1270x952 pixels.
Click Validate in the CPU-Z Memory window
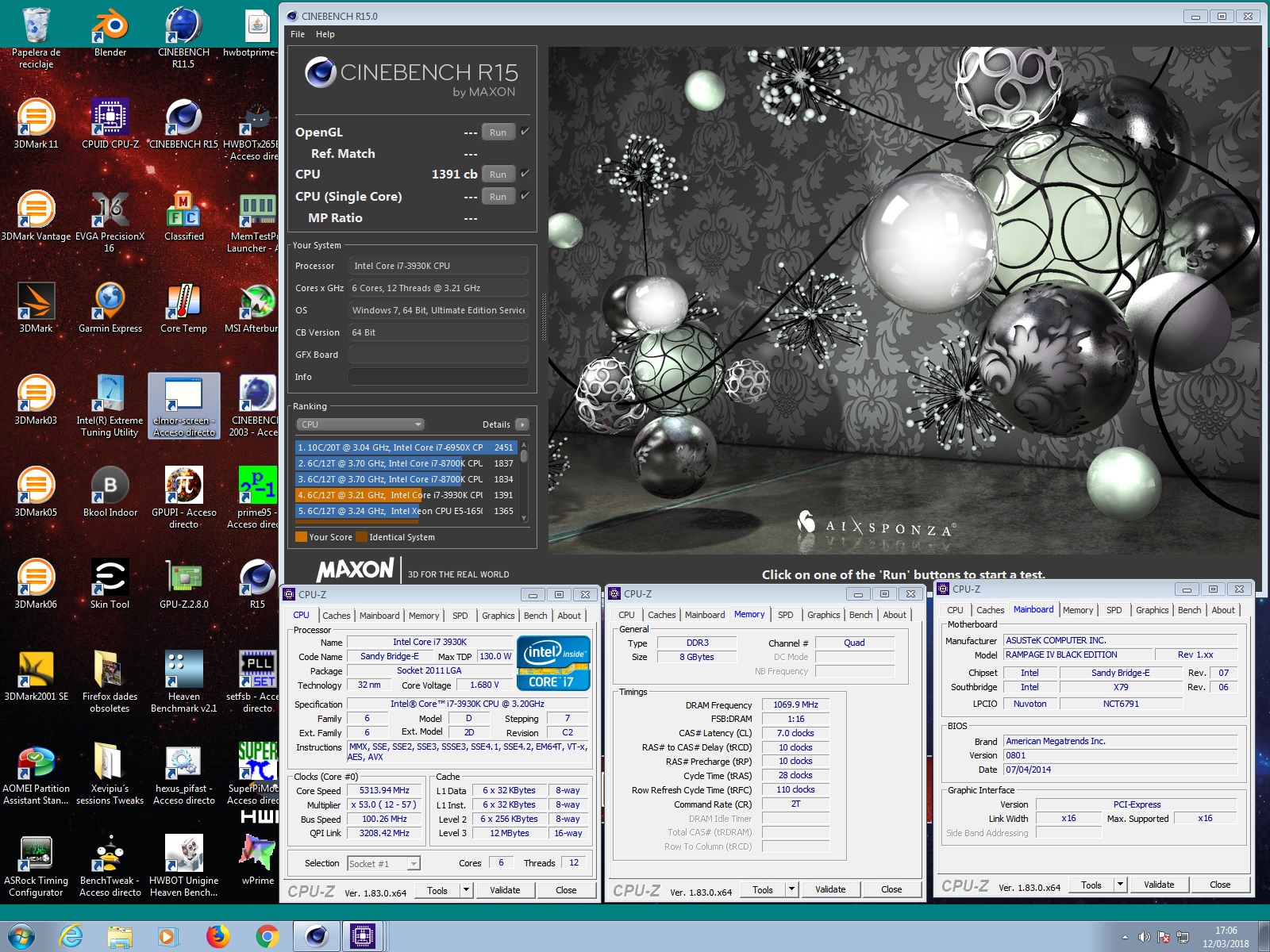(x=830, y=889)
